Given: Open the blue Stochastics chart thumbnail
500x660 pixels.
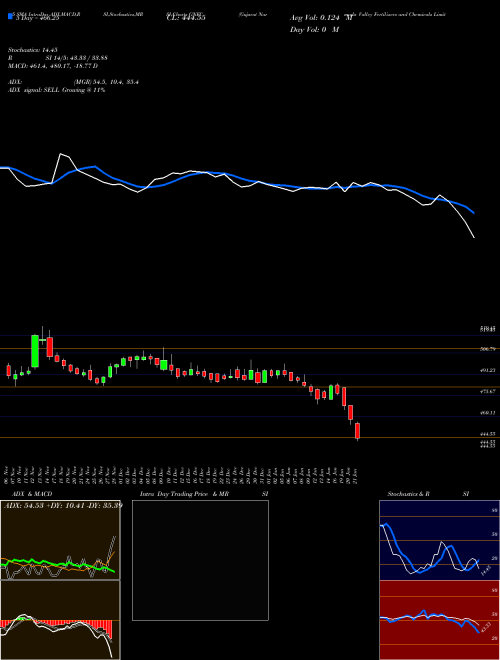Looking at the screenshot, I should pyautogui.click(x=439, y=540).
